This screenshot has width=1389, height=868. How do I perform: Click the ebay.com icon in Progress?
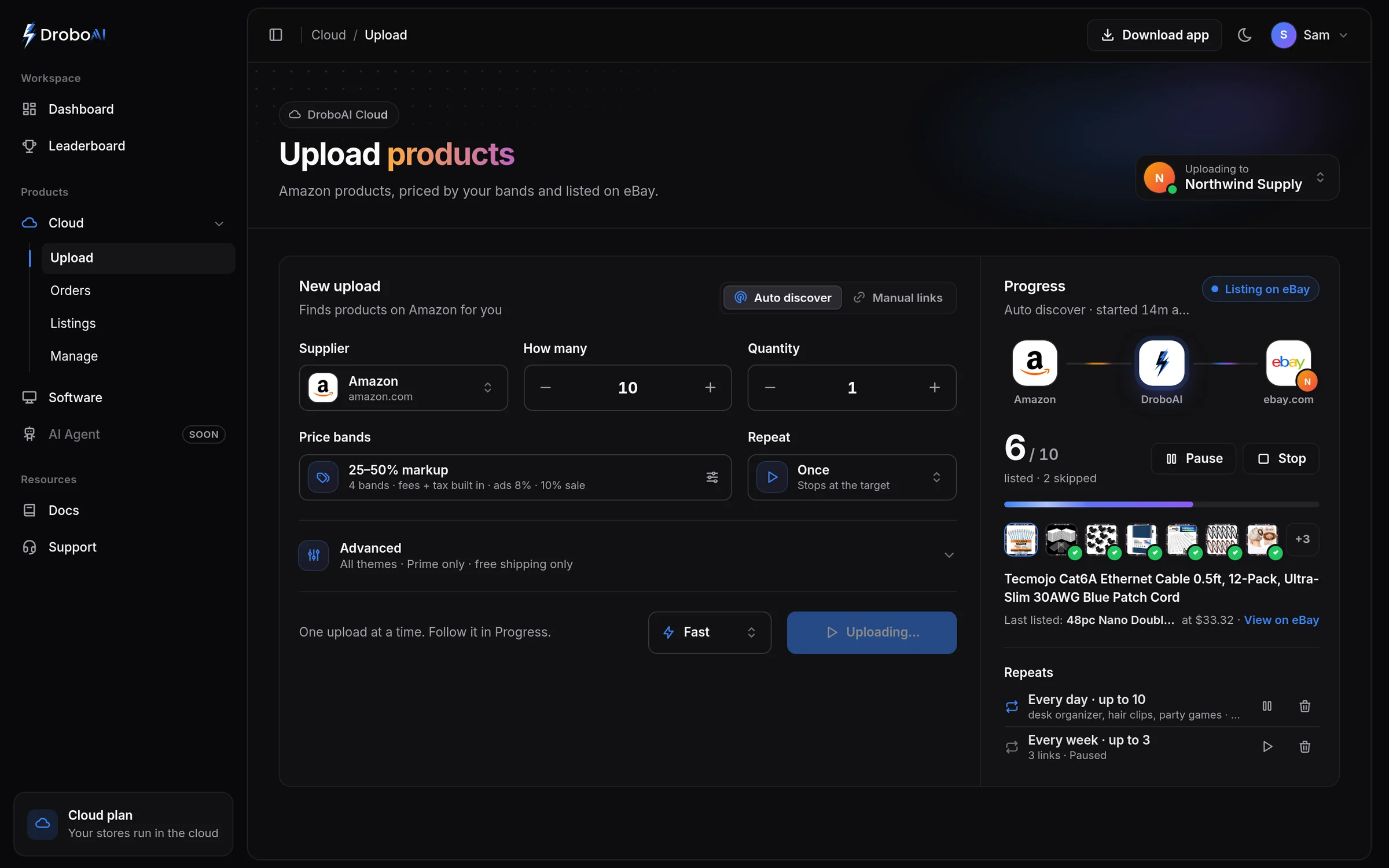pyautogui.click(x=1288, y=363)
